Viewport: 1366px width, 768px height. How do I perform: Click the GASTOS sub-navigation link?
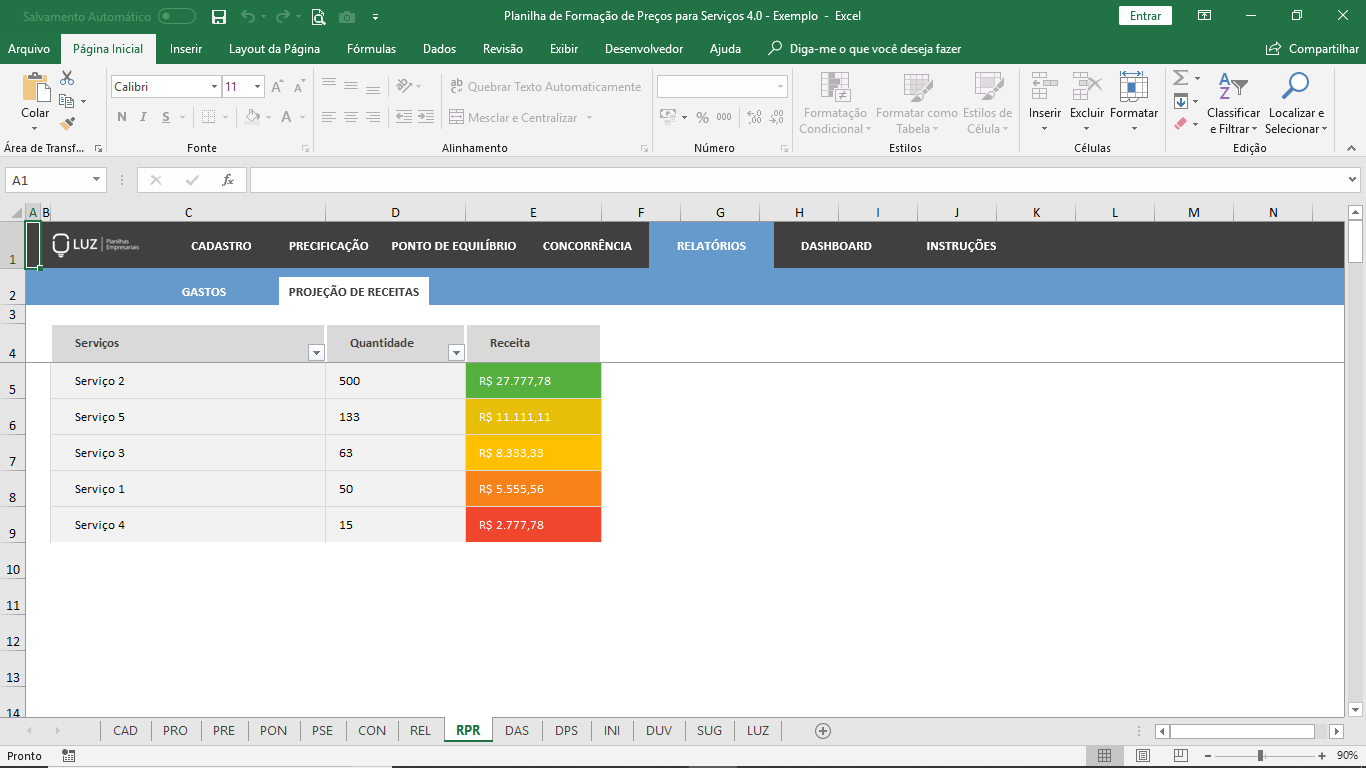click(x=204, y=292)
